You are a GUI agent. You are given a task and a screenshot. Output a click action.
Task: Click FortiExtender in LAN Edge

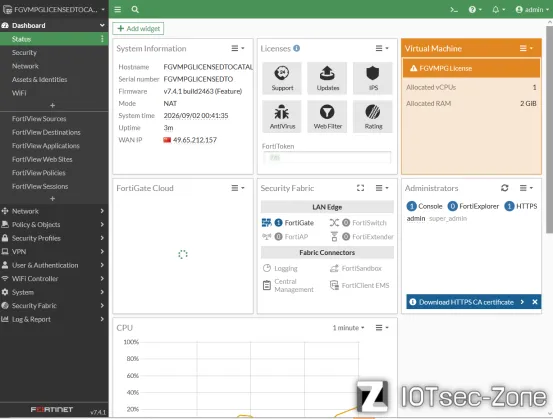click(x=362, y=237)
